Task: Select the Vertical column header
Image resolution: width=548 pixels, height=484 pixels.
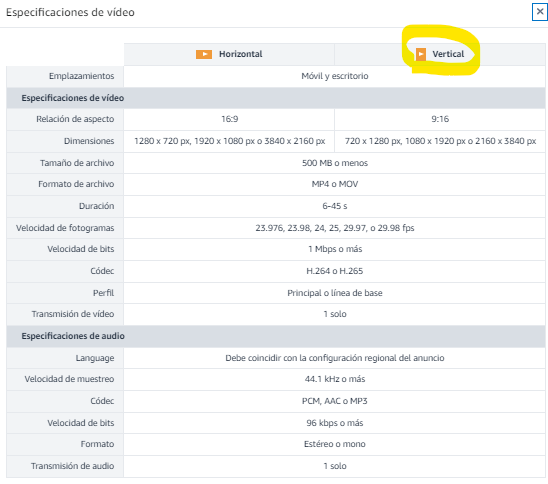Action: pyautogui.click(x=440, y=54)
